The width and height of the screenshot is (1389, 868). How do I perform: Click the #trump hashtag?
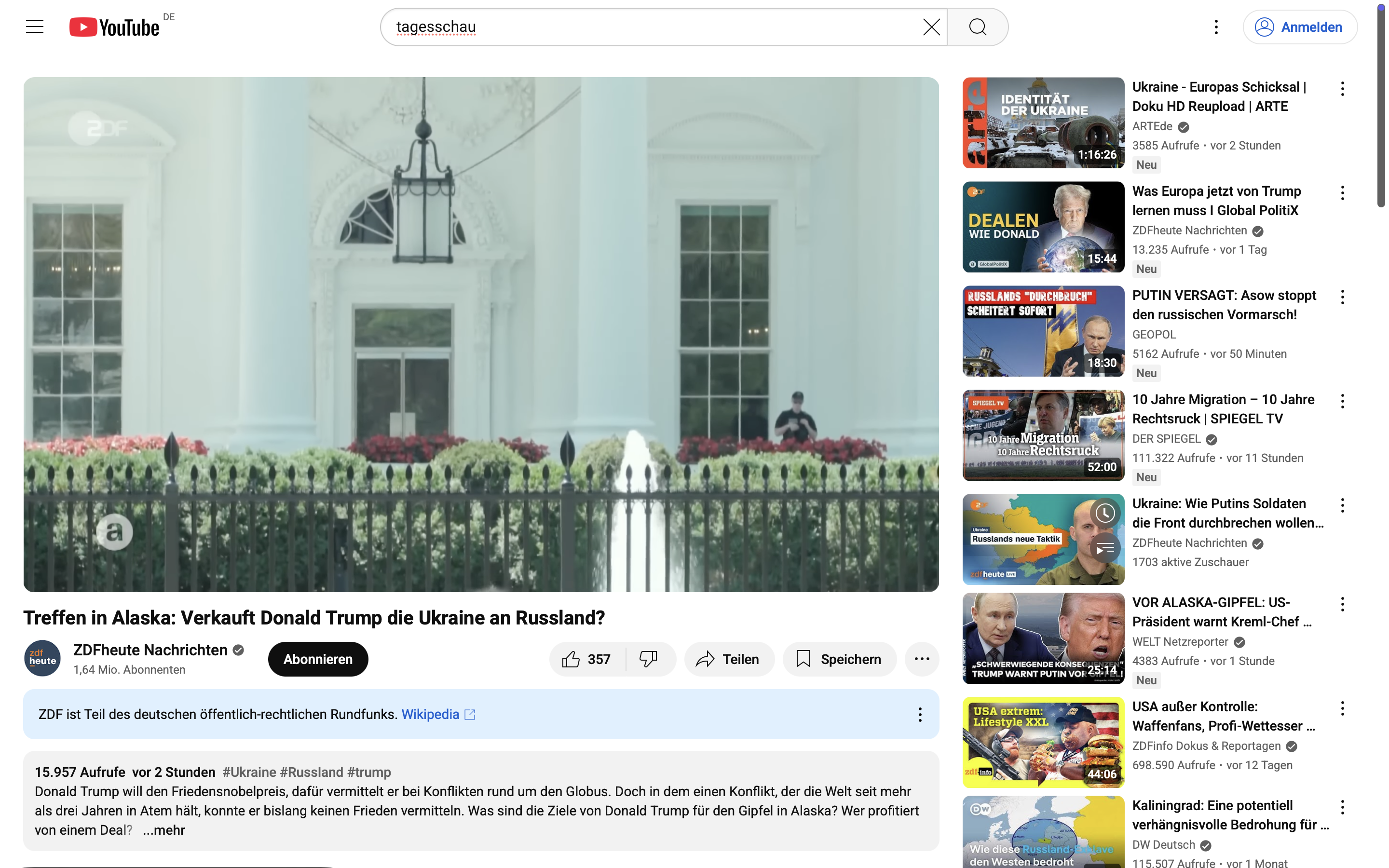[x=368, y=772]
